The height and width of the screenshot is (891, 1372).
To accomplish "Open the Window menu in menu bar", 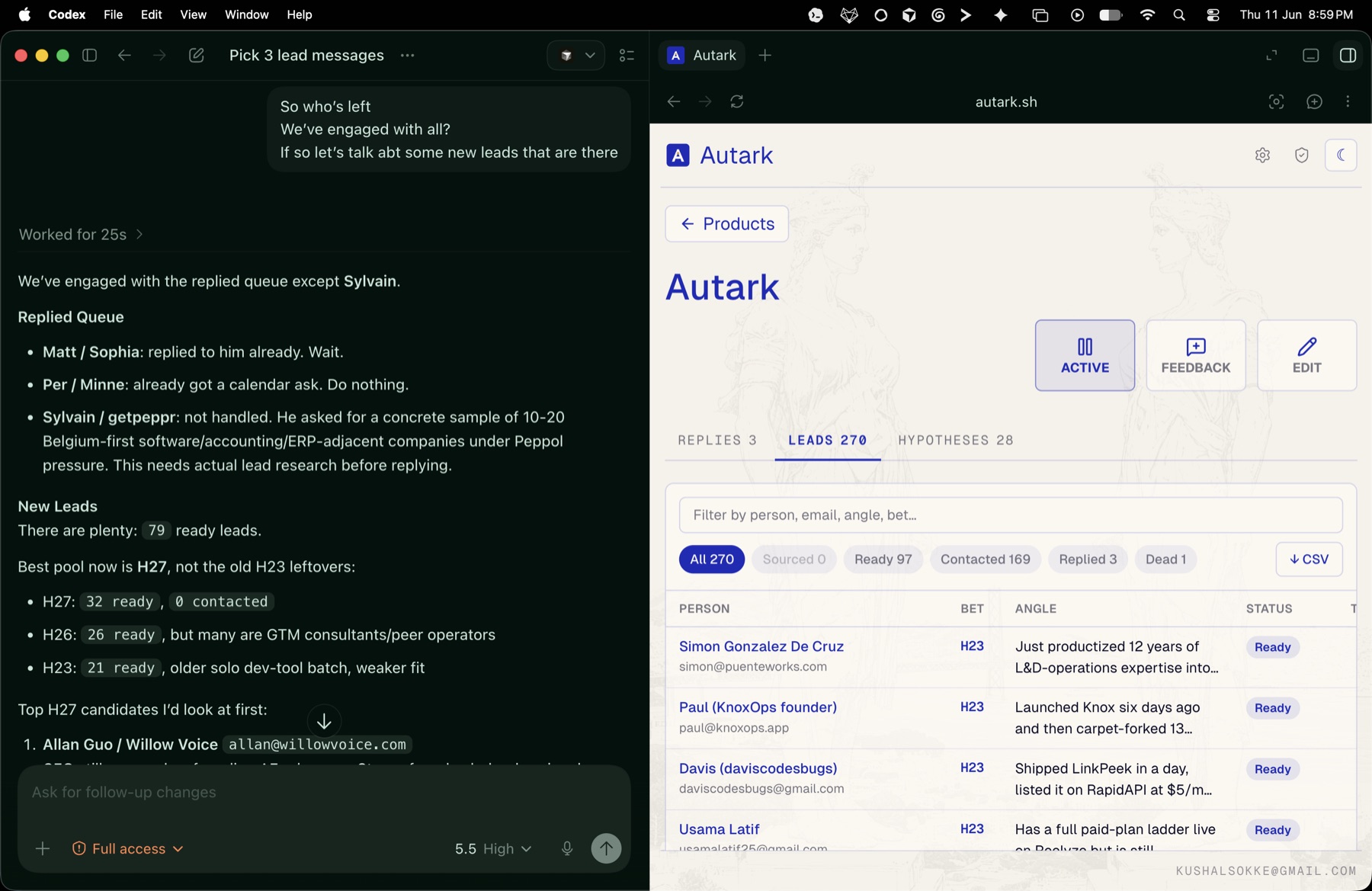I will pyautogui.click(x=246, y=14).
